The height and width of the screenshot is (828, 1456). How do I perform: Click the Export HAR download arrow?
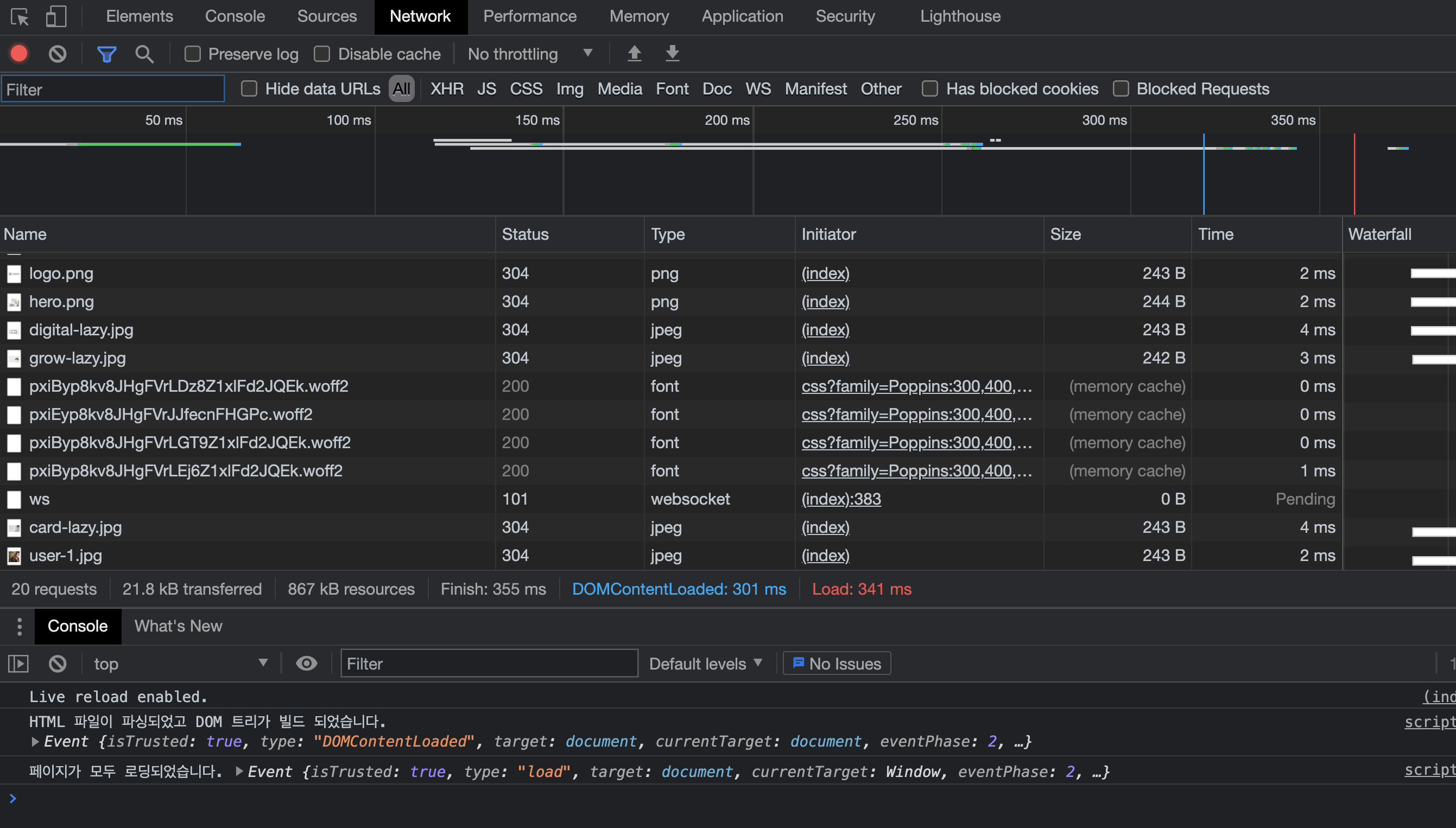673,54
